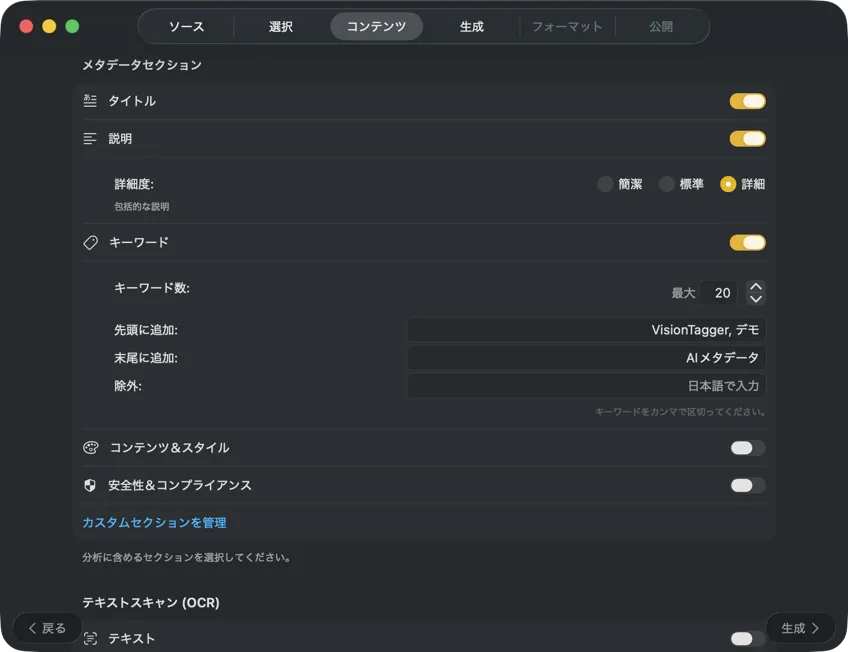Viewport: 848px width, 652px height.
Task: Click the keyword count decrement arrow
Action: coord(756,298)
